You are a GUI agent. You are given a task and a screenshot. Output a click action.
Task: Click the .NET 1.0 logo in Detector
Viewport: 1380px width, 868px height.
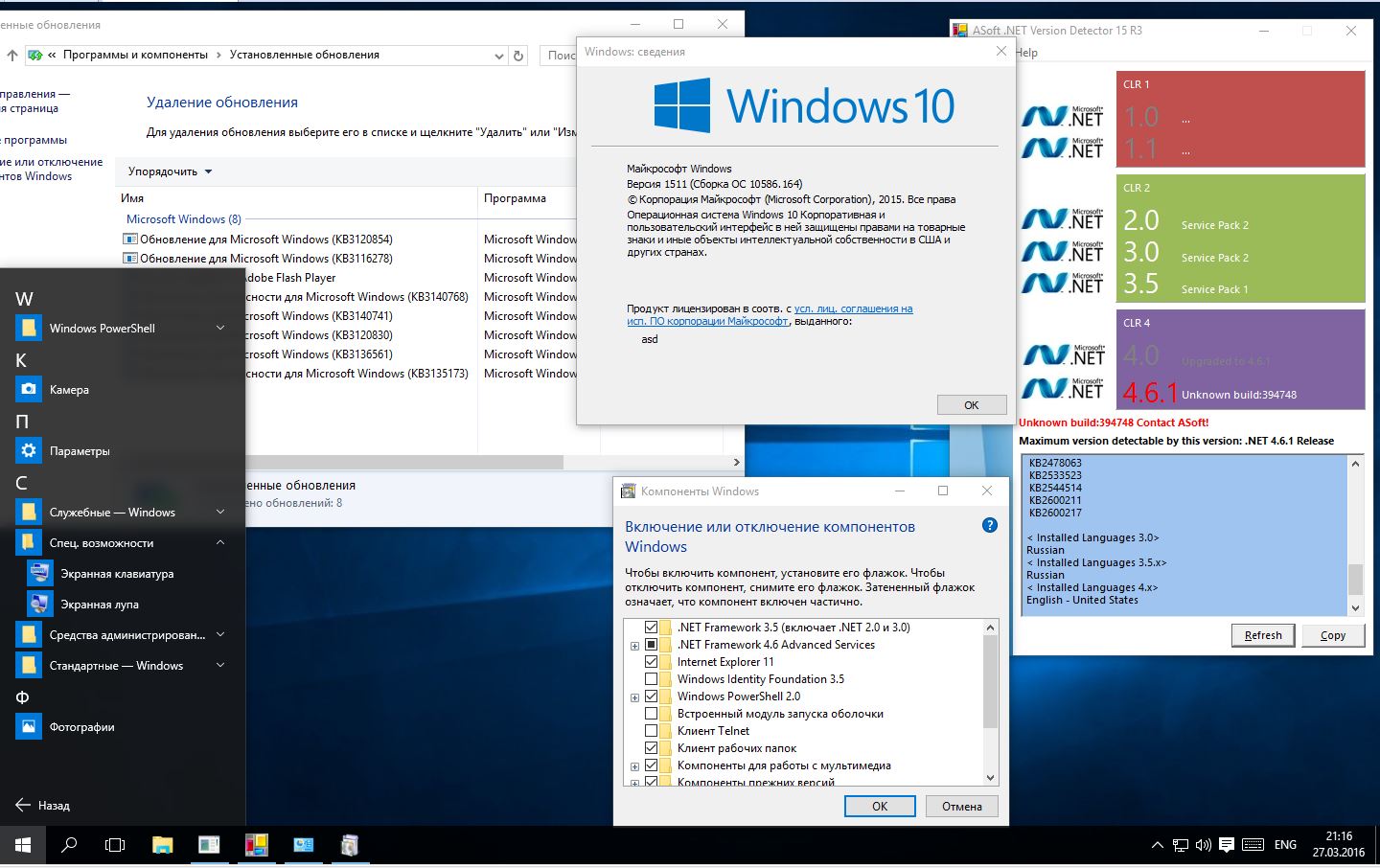click(1063, 116)
